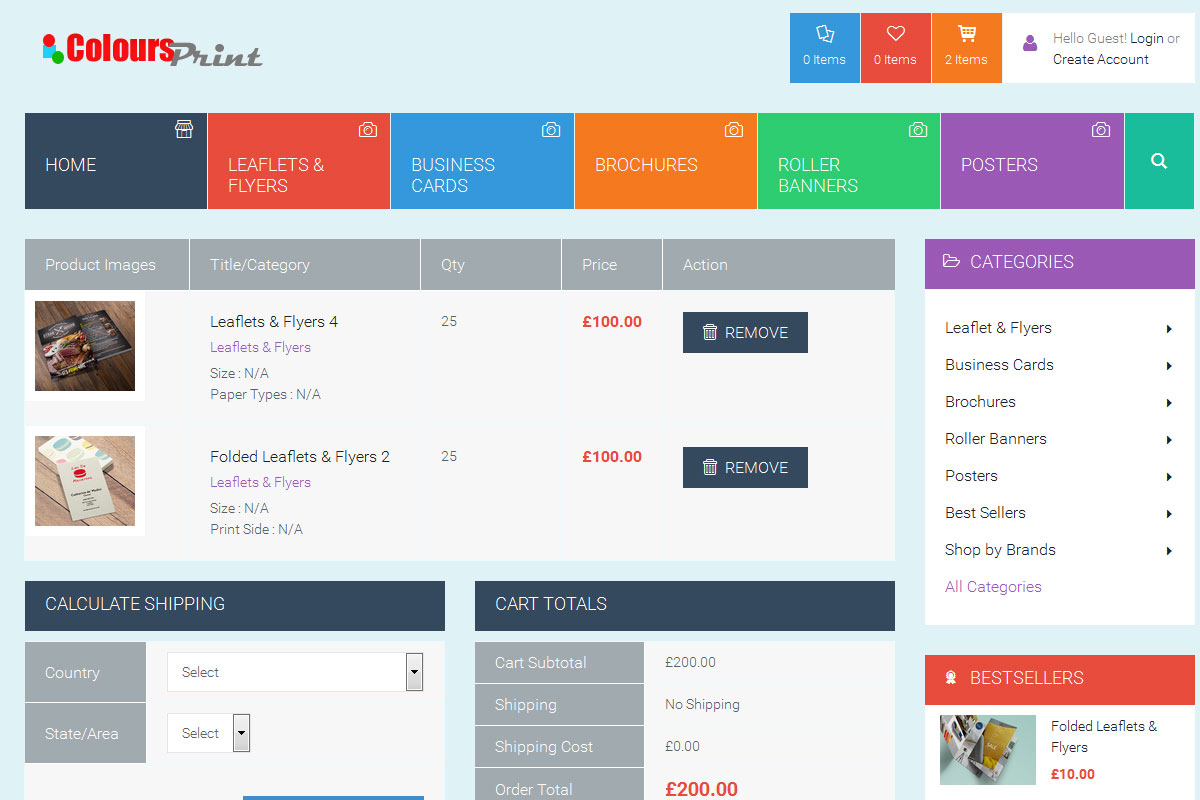Click the magnifier search icon in navigation
The width and height of the screenshot is (1200, 800).
click(x=1159, y=161)
